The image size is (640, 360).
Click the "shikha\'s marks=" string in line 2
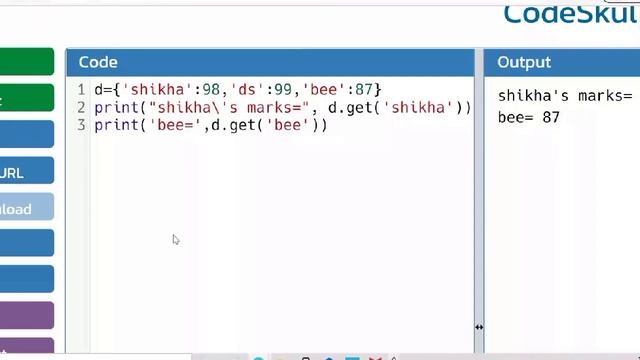(229, 107)
